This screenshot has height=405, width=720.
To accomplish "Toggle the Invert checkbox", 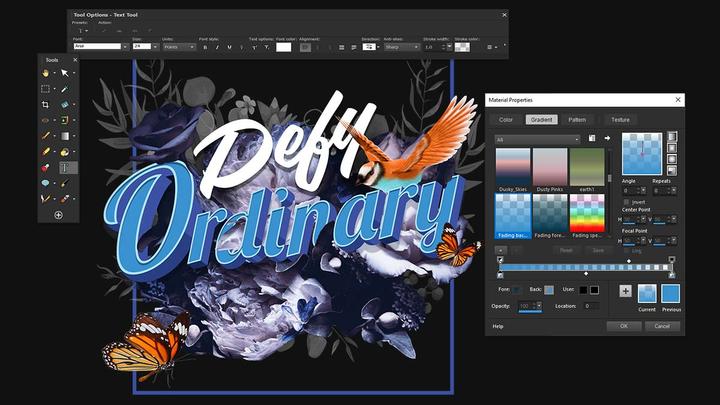I will pyautogui.click(x=626, y=201).
